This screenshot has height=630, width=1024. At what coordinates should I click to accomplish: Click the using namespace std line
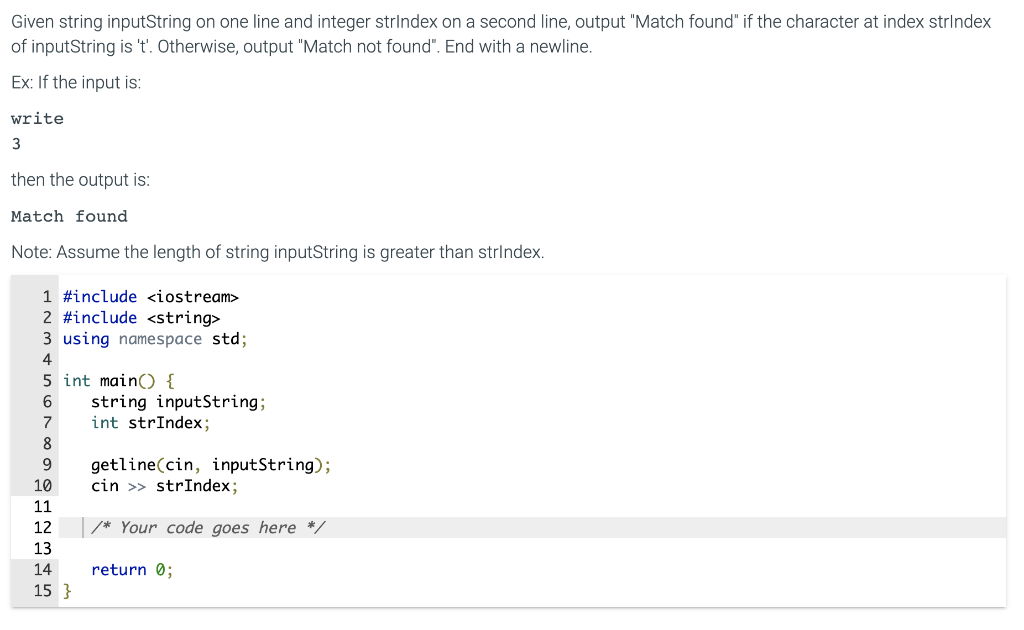coord(155,339)
